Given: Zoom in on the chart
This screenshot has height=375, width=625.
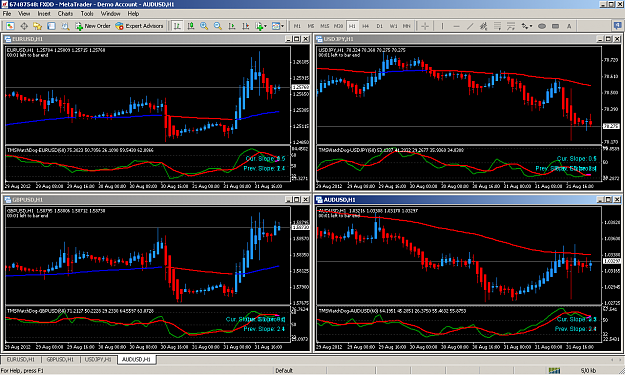Looking at the screenshot, I should click(x=204, y=26).
